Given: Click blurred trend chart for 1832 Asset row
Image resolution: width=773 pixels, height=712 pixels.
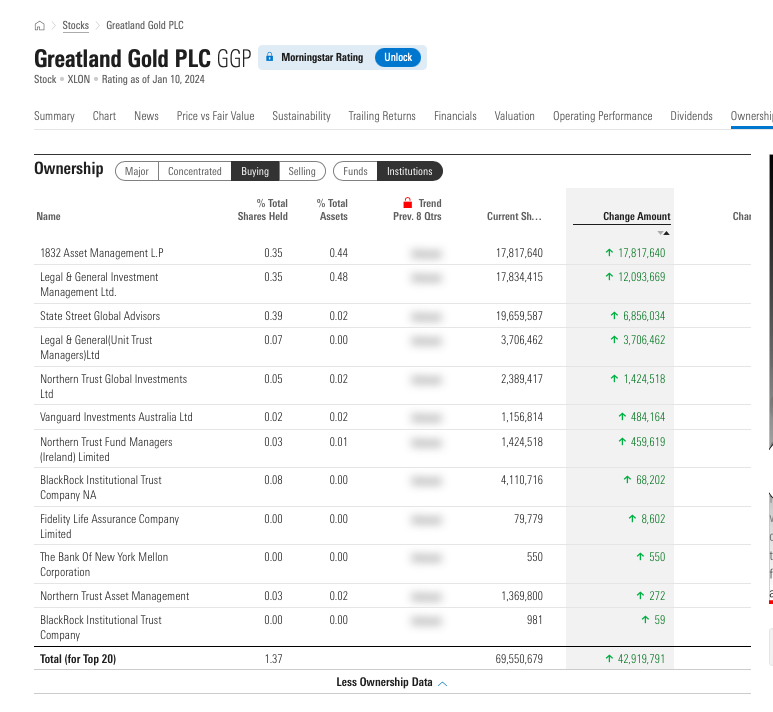Looking at the screenshot, I should click(x=425, y=253).
